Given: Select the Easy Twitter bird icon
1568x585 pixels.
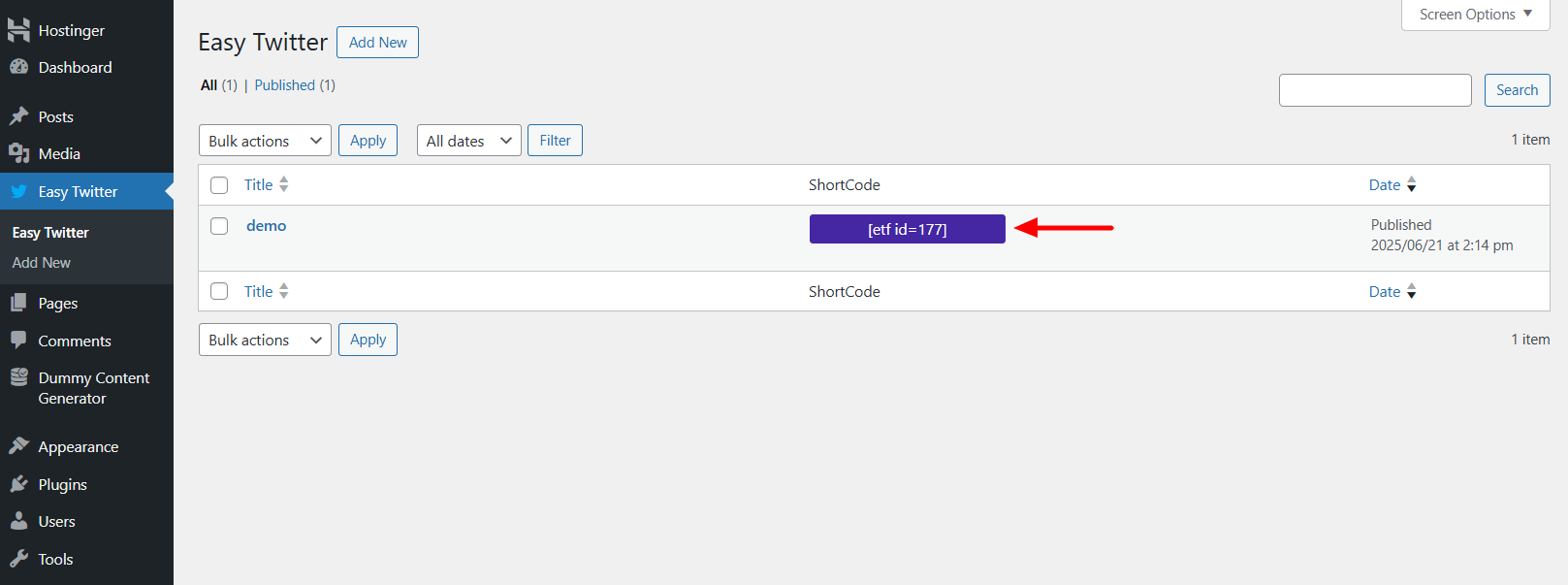Looking at the screenshot, I should (x=19, y=191).
